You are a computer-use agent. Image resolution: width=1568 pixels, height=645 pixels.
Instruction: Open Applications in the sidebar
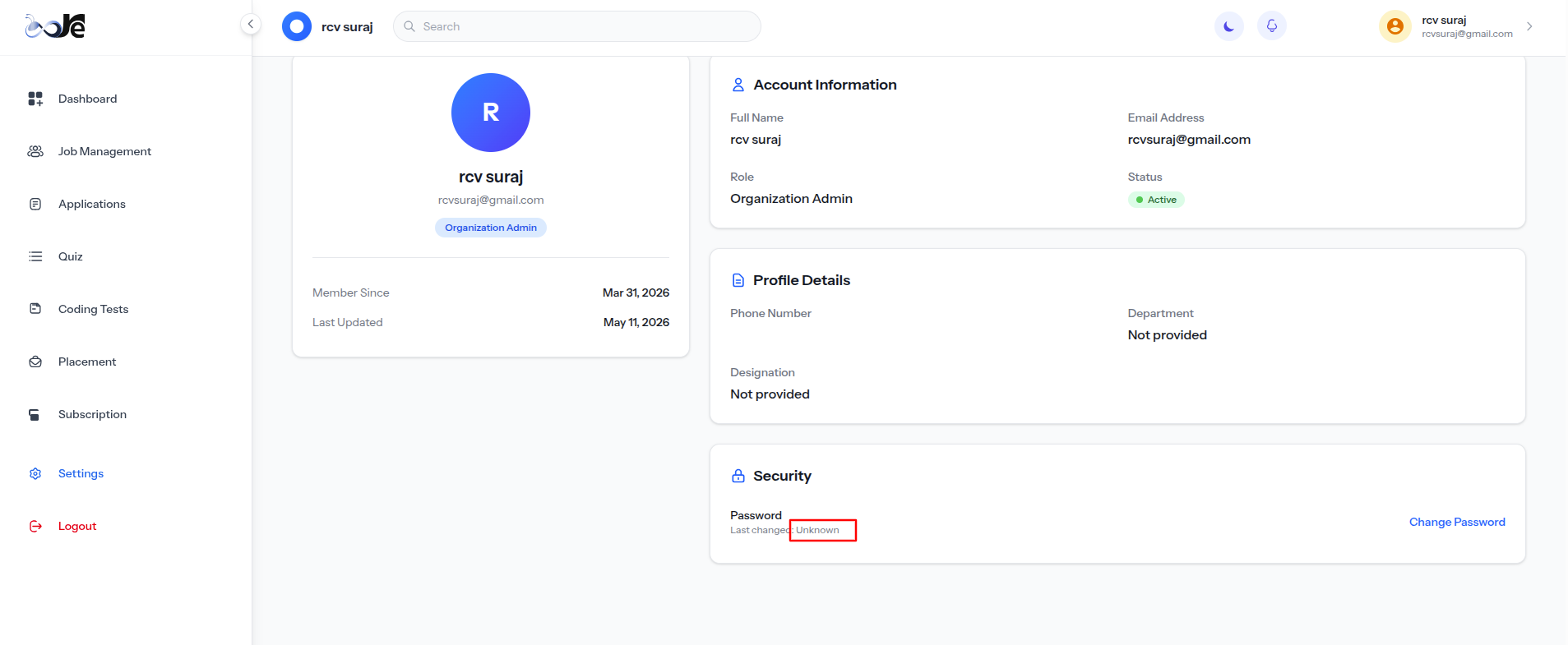92,204
